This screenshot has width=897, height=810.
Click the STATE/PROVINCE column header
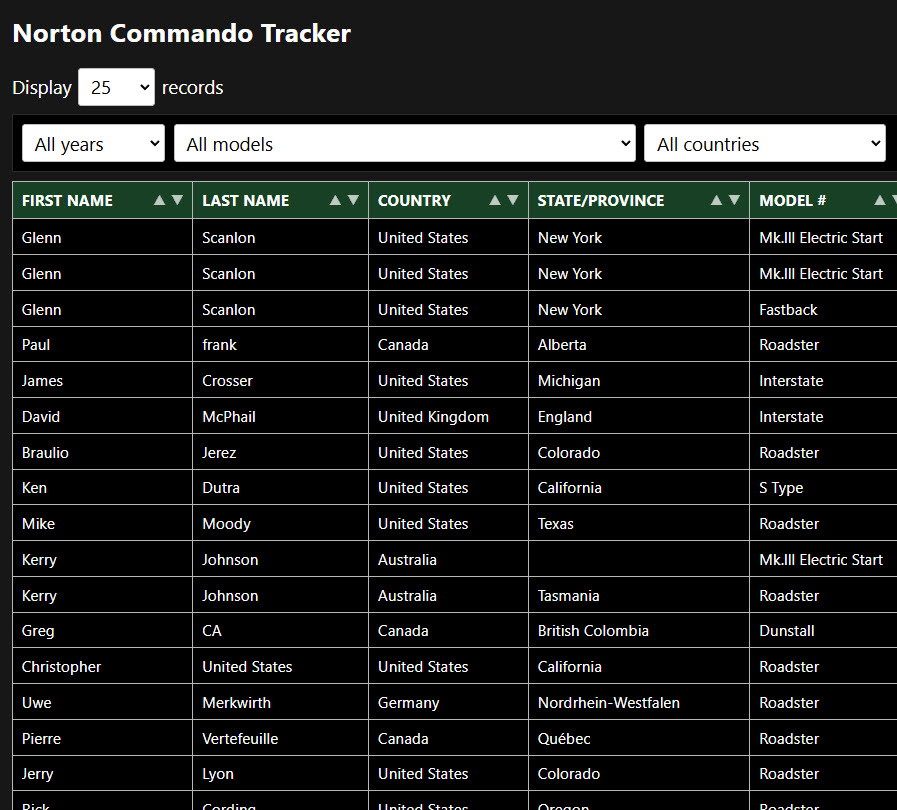click(x=638, y=200)
